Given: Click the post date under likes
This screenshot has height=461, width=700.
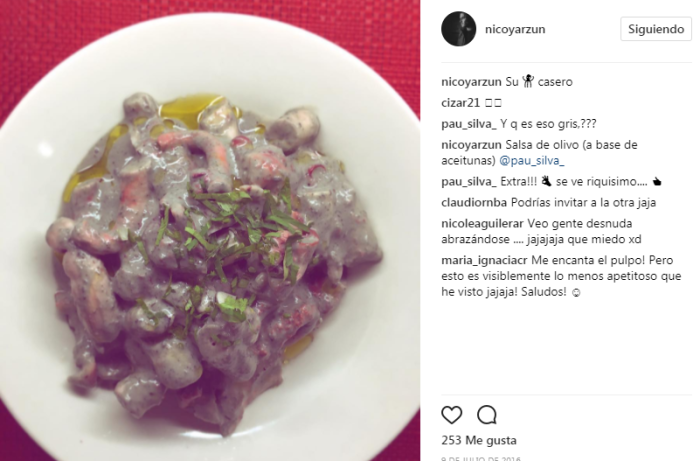Looking at the screenshot, I should pos(481,458).
